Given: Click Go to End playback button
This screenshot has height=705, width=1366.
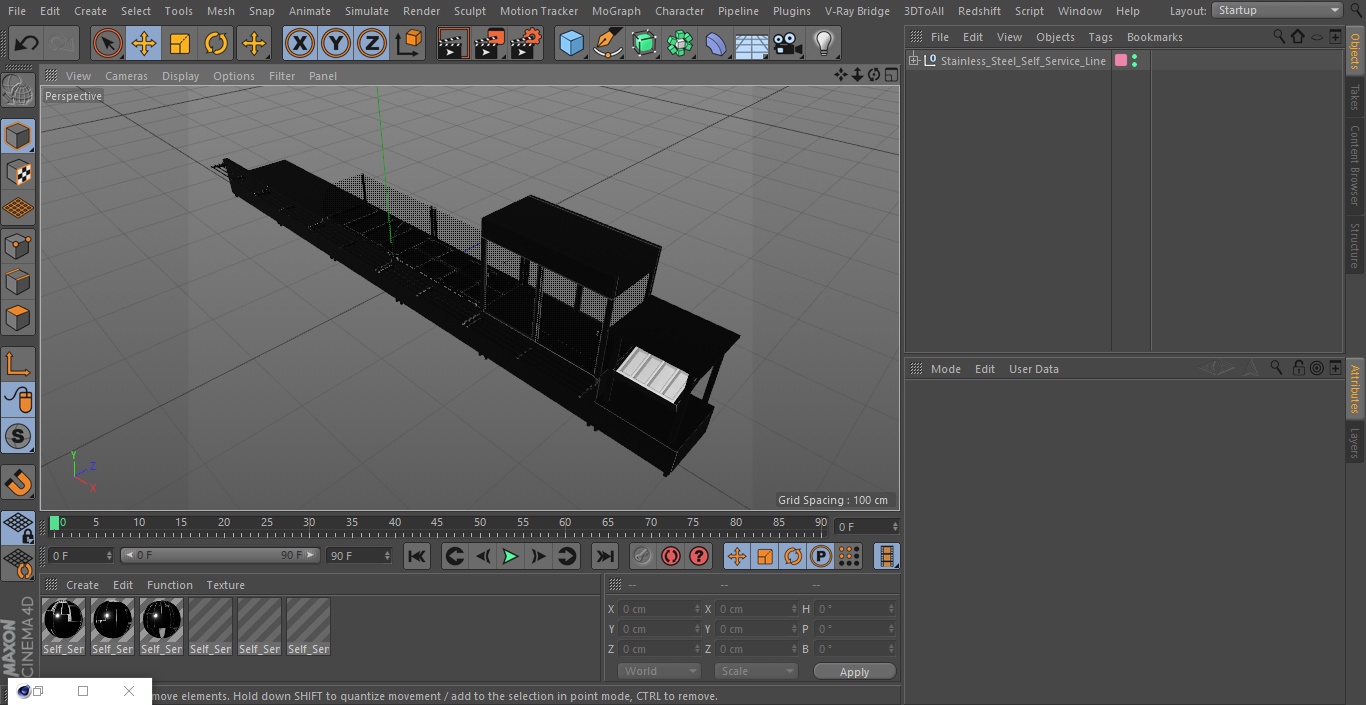Looking at the screenshot, I should (x=605, y=556).
